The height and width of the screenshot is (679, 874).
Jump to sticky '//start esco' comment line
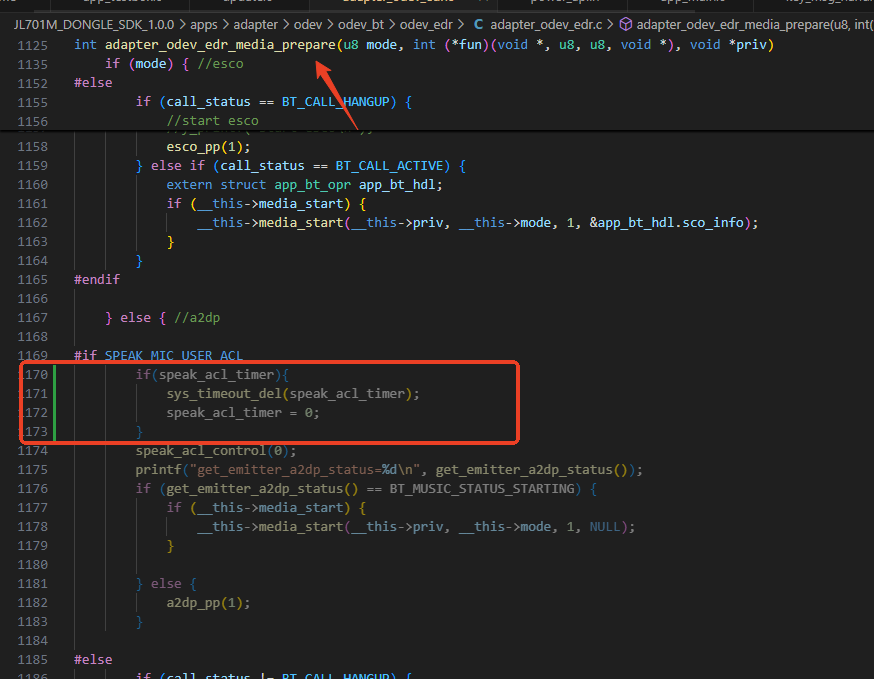(212, 120)
